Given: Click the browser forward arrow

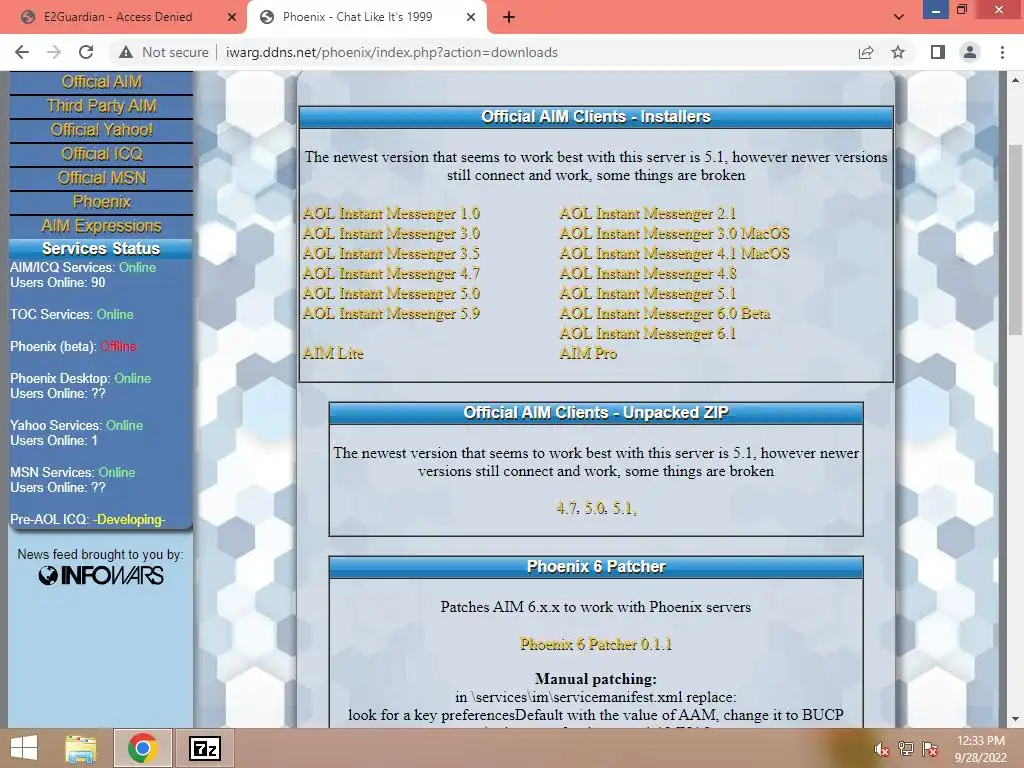Looking at the screenshot, I should [54, 52].
